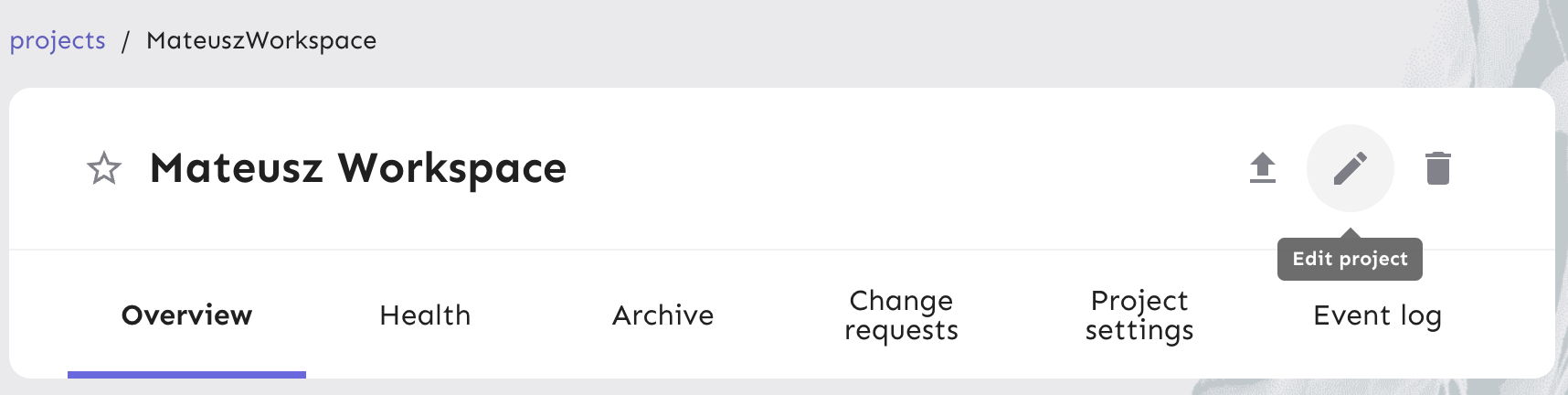Show the Change requests tab
The image size is (1568, 395).
coord(901,315)
